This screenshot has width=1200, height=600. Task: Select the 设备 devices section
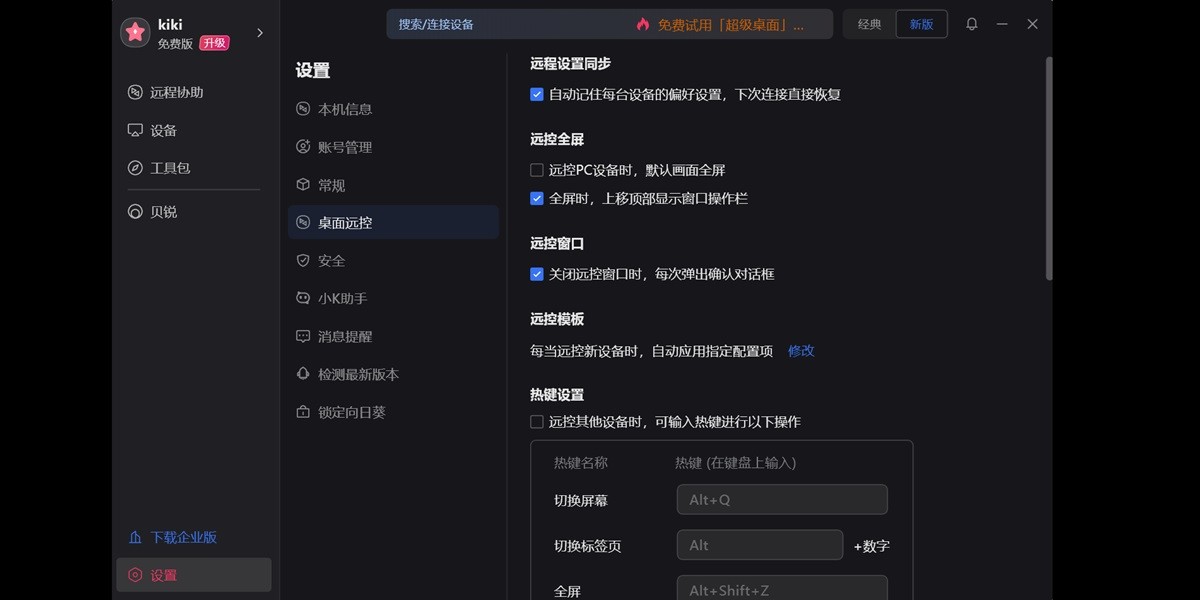pos(160,130)
